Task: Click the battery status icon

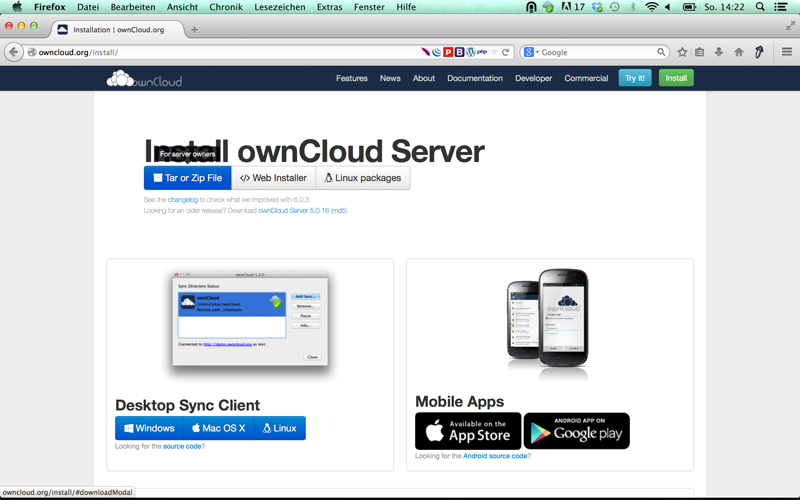Action: tap(689, 7)
